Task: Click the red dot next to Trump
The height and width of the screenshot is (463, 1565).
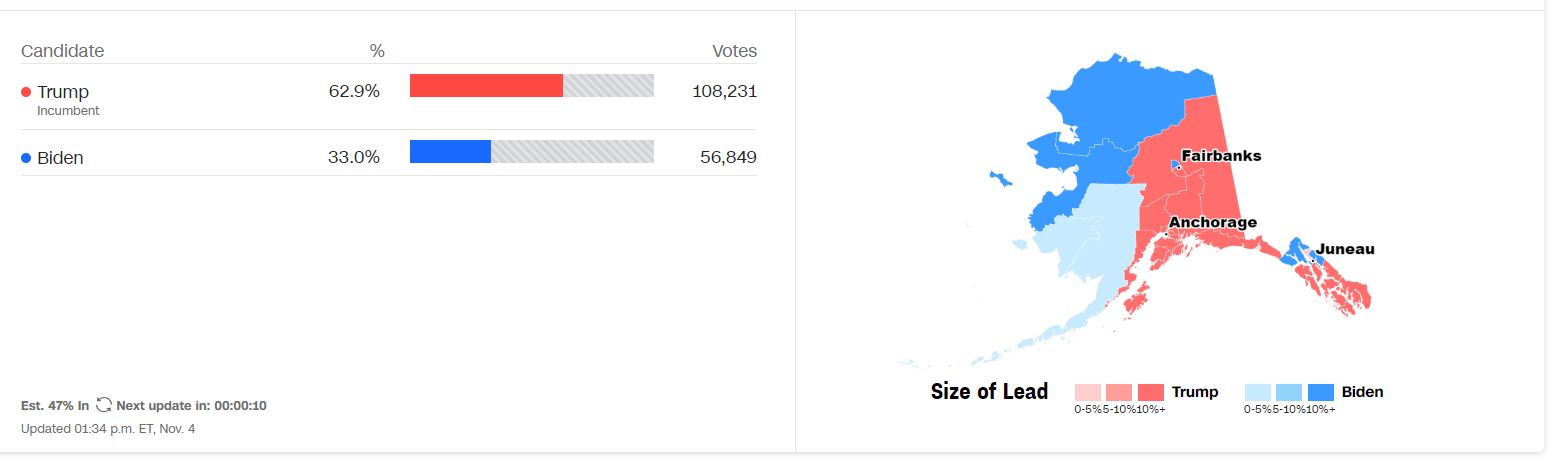Action: coord(26,92)
